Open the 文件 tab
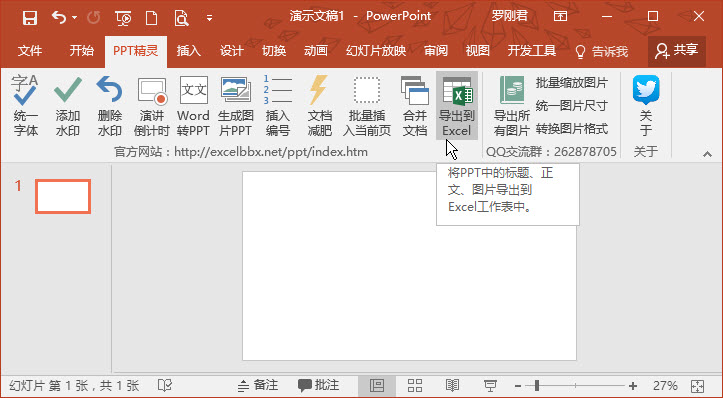The width and height of the screenshot is (723, 398). point(30,50)
